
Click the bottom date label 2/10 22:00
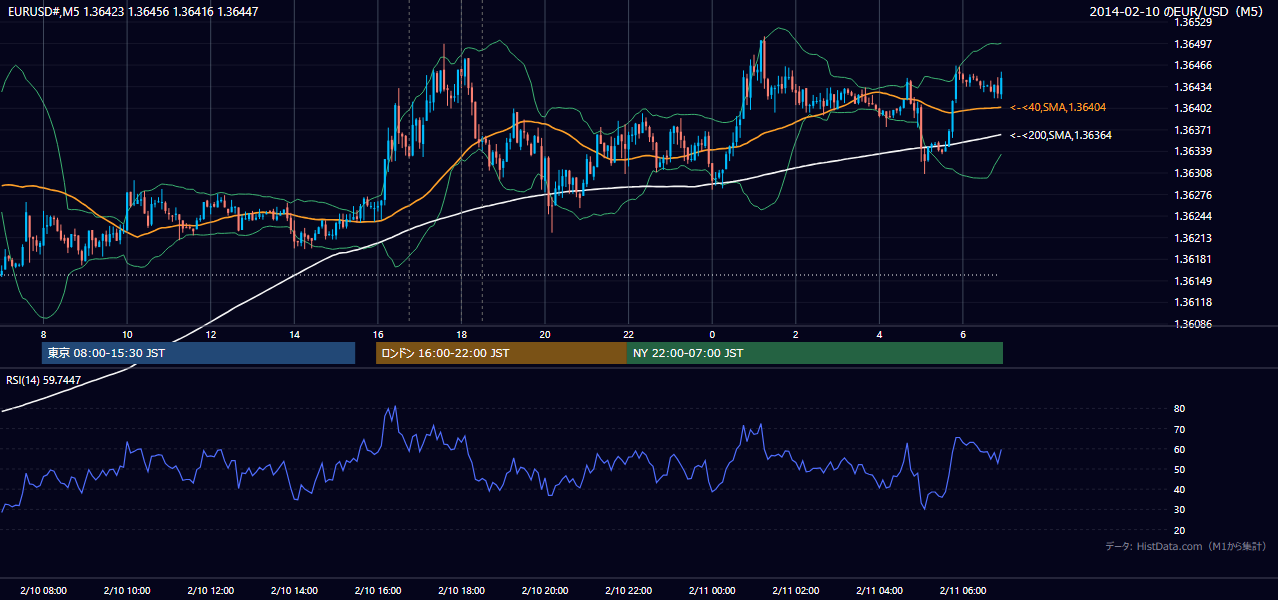627,590
